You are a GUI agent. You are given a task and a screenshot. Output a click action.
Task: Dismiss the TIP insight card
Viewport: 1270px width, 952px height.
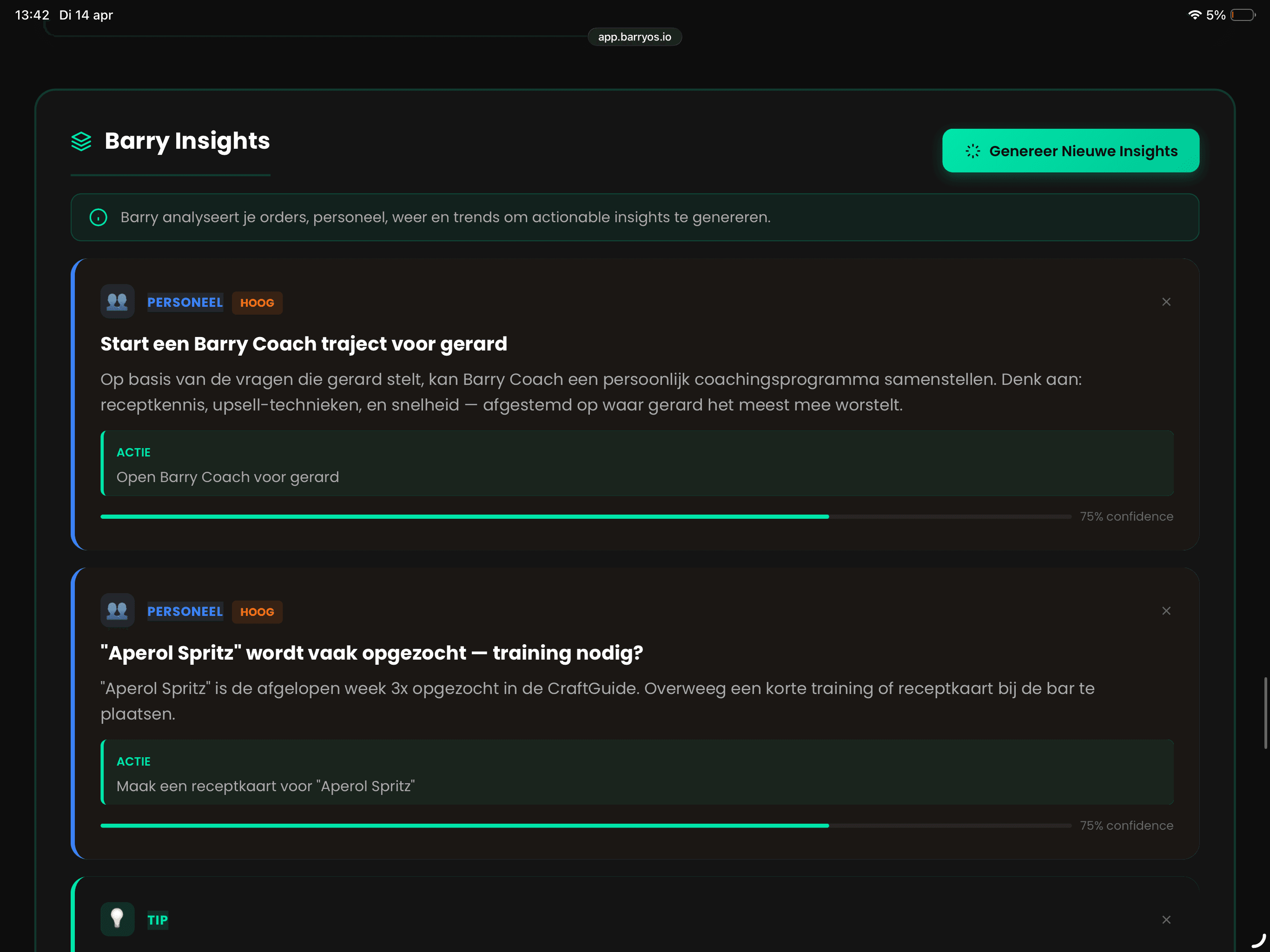coord(1165,920)
